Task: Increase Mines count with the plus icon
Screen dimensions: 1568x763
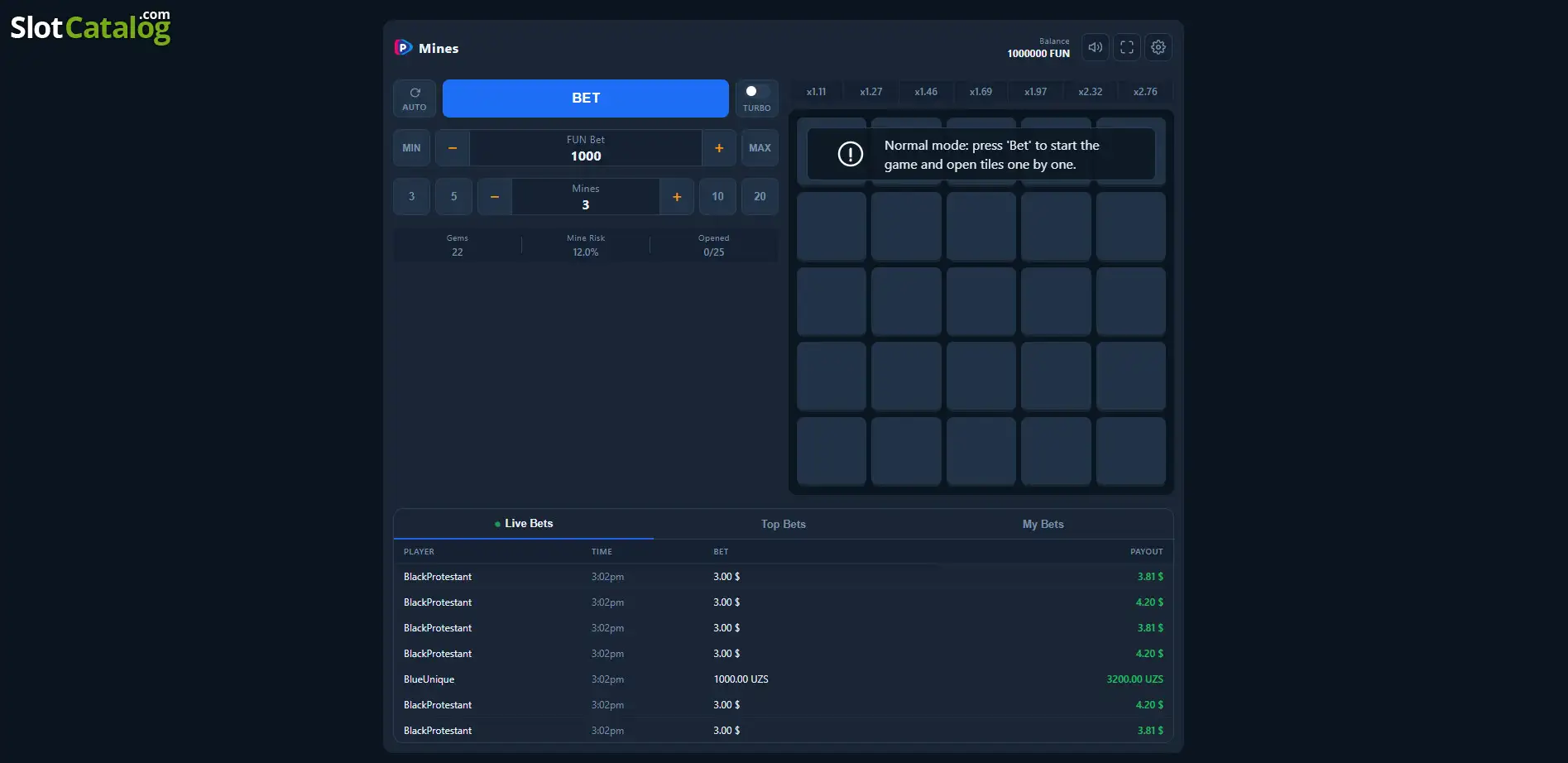Action: [x=677, y=197]
